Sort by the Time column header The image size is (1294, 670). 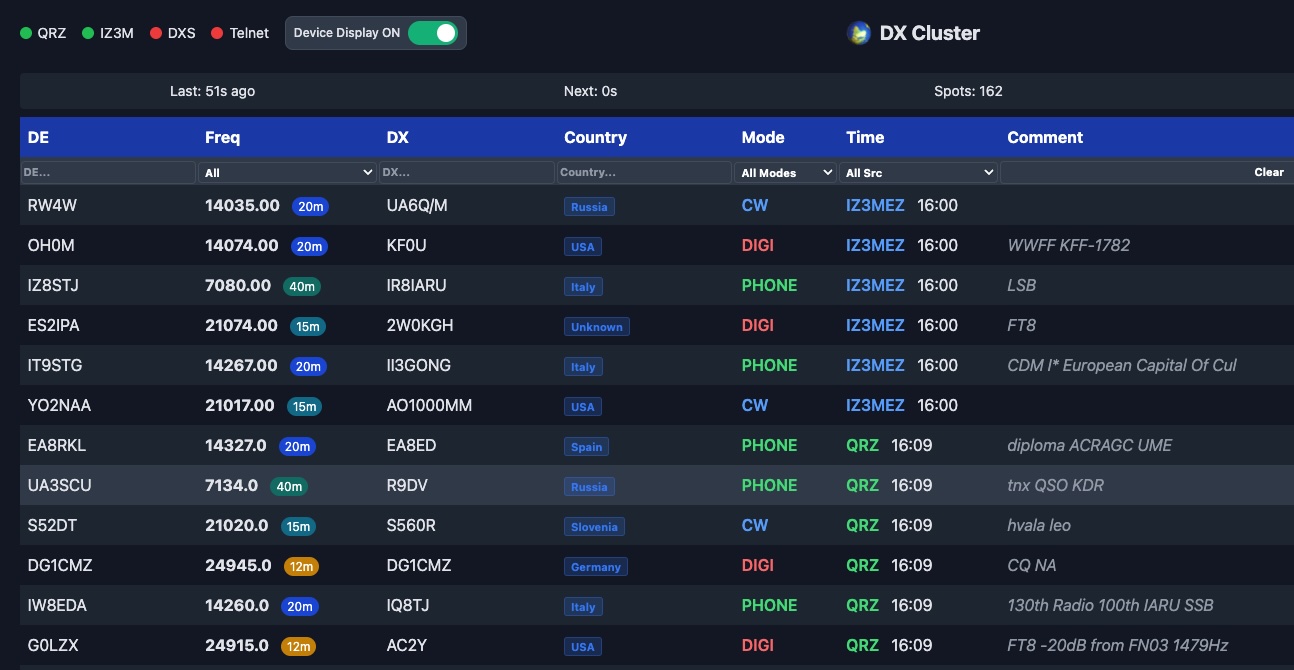click(865, 137)
